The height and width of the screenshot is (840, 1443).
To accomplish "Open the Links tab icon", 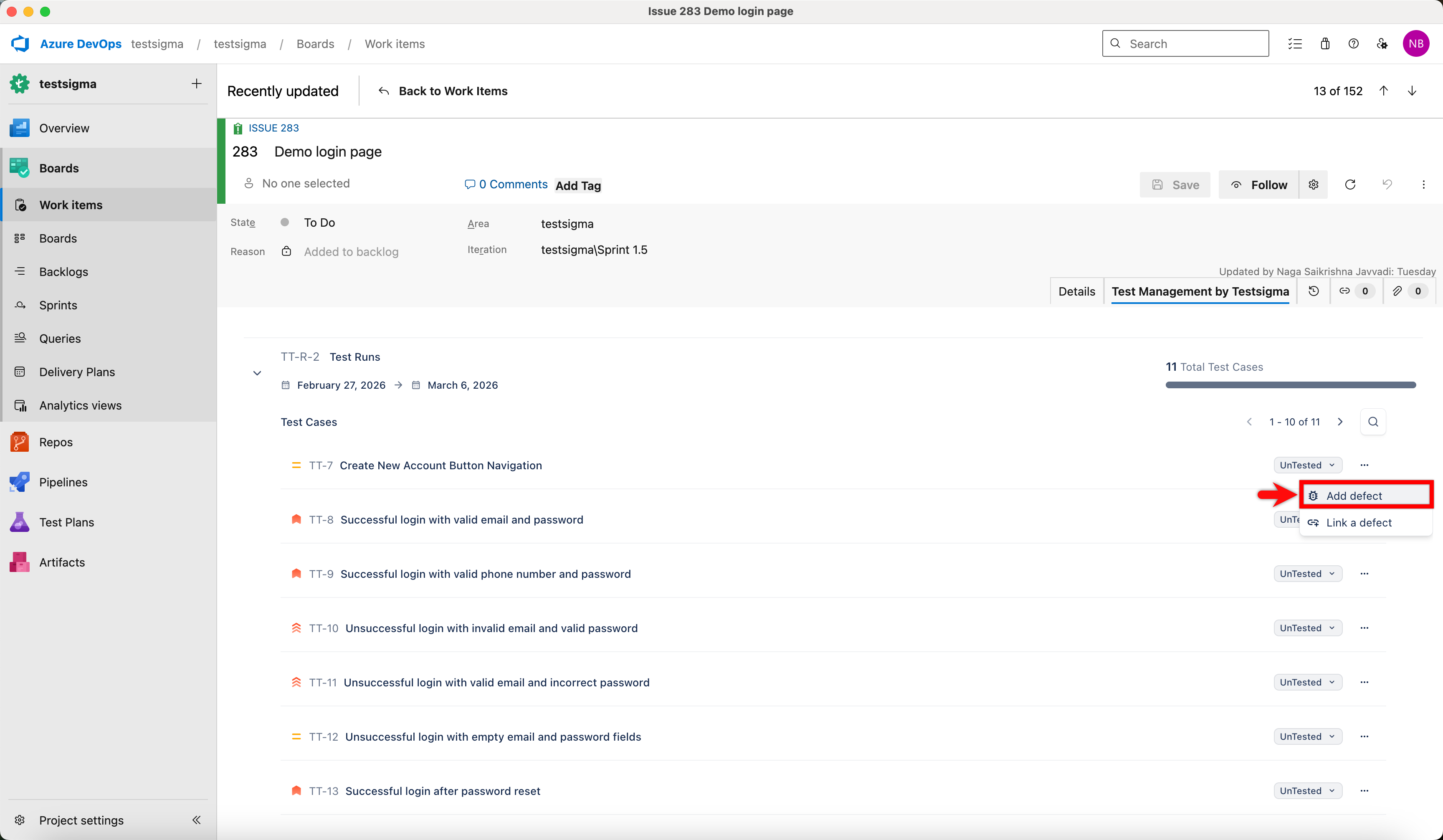I will pos(1356,291).
